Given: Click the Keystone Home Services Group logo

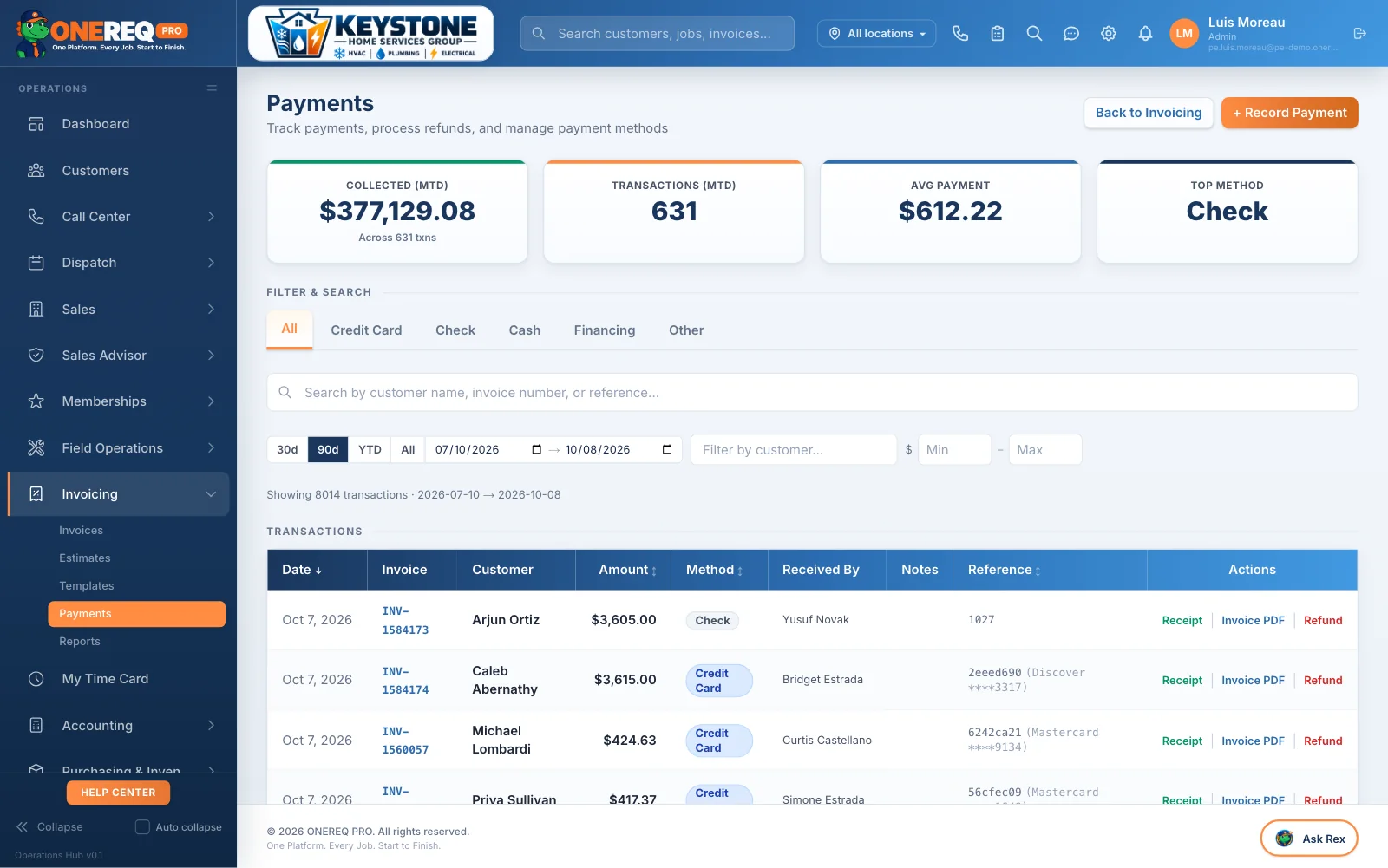Looking at the screenshot, I should point(371,34).
